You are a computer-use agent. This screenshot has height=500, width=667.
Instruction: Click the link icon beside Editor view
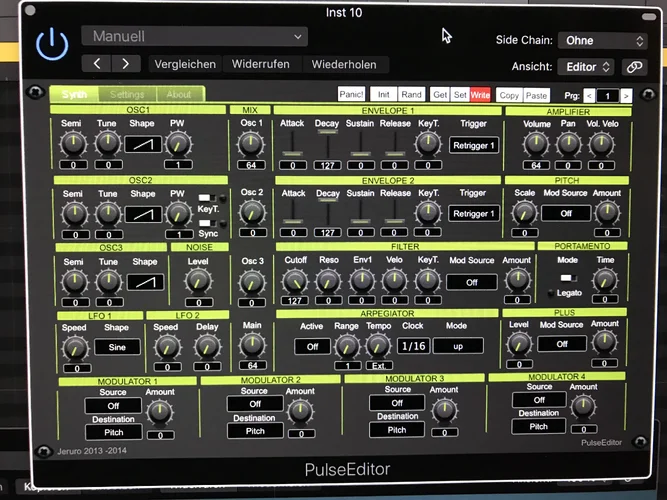point(633,67)
